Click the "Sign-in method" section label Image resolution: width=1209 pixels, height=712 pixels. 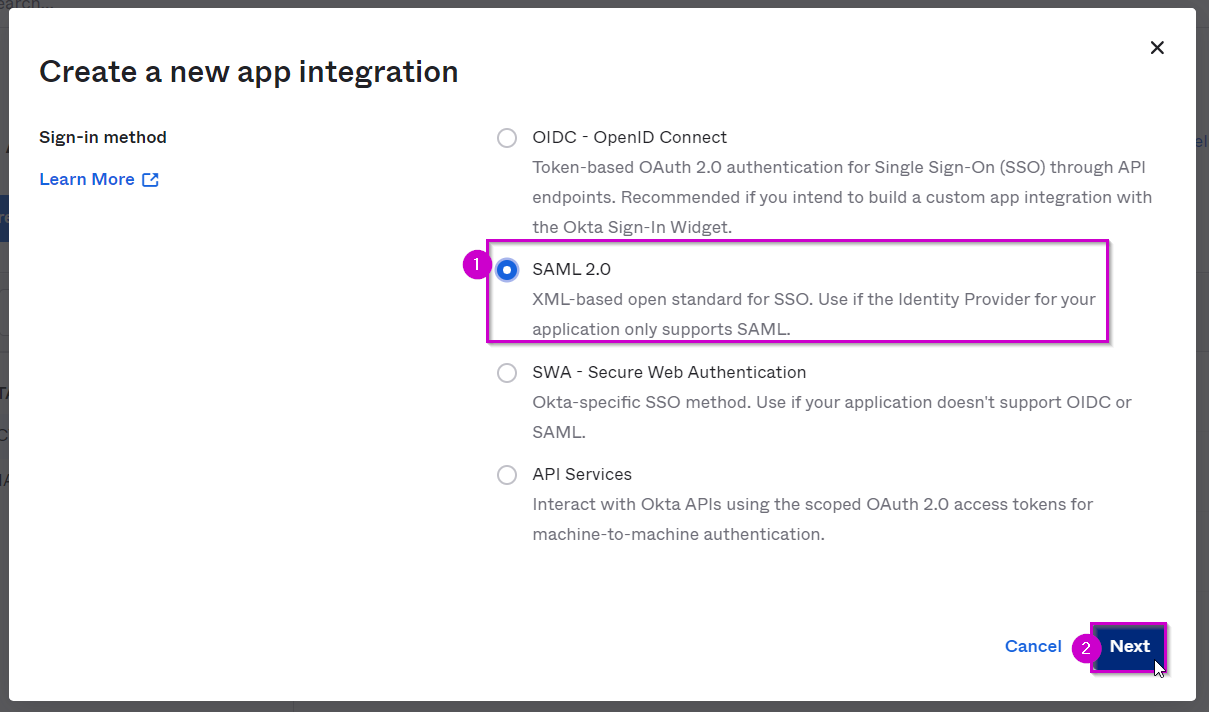103,137
